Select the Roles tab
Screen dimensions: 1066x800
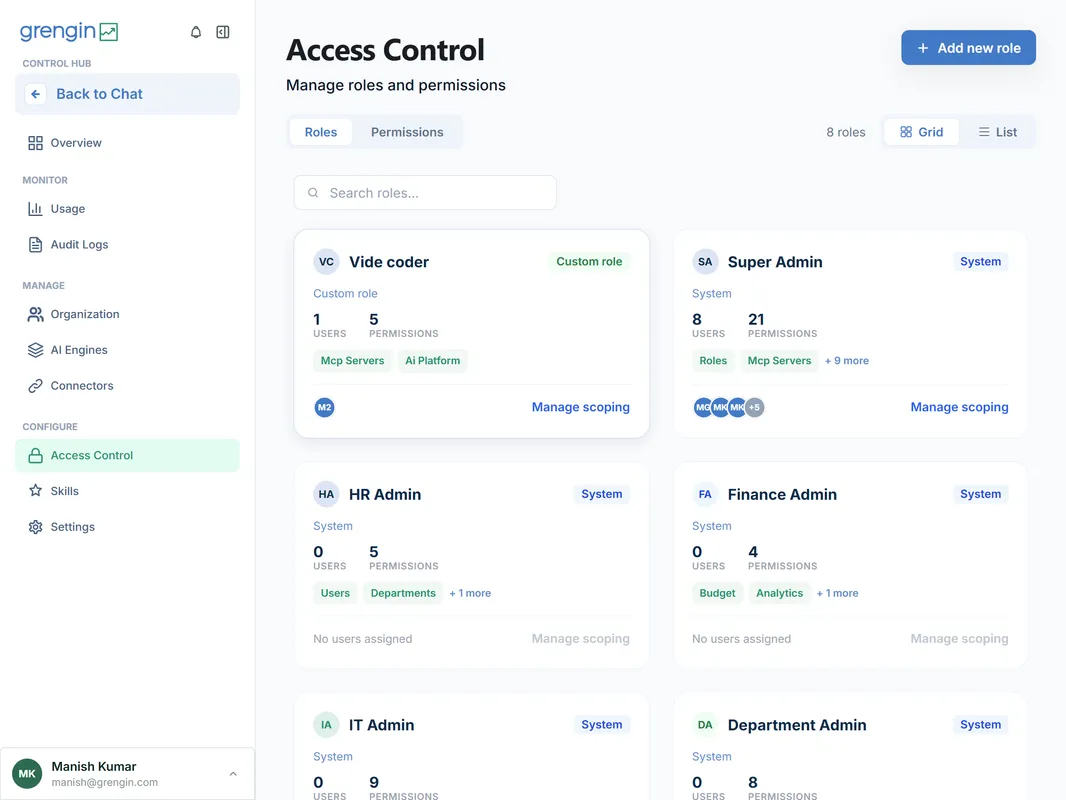(321, 132)
